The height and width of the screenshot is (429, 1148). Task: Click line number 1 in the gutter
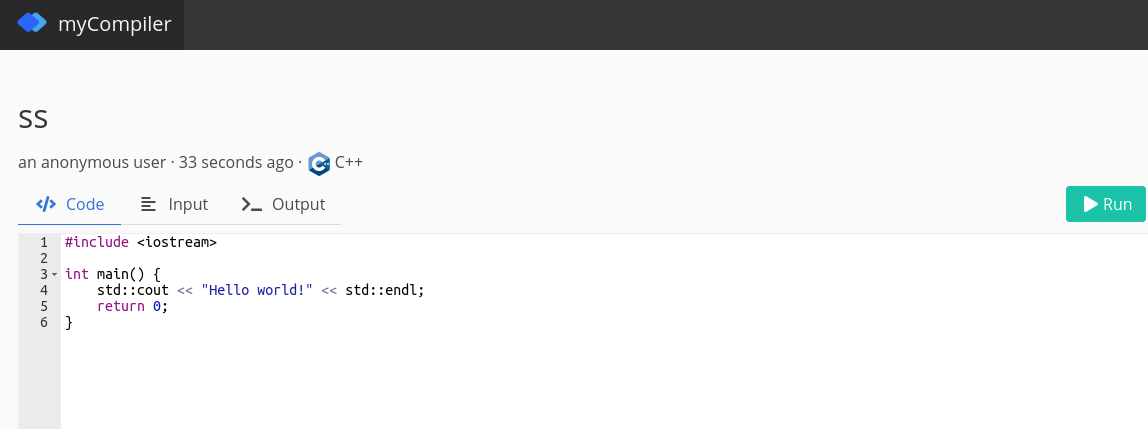coord(43,242)
